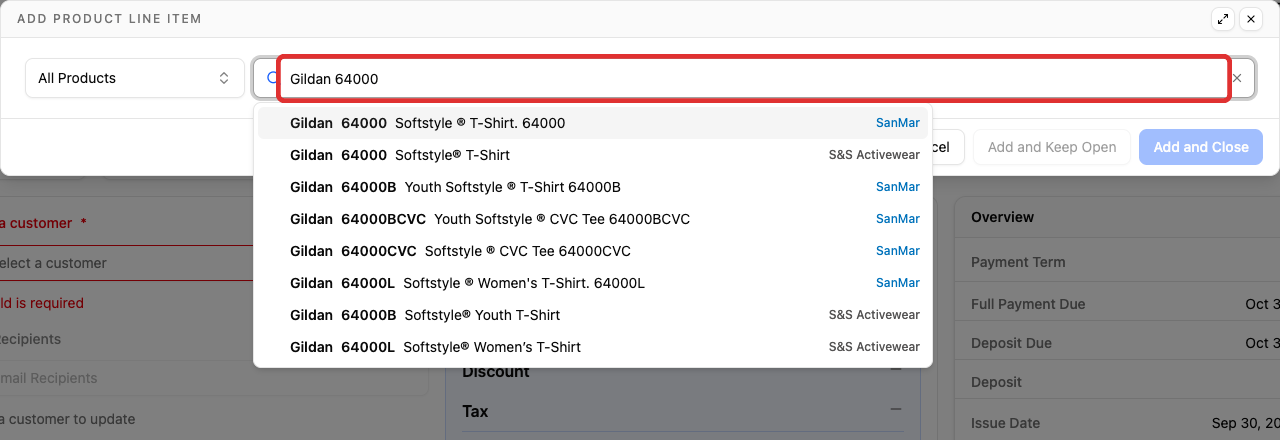Click the search magnifier icon
1280x440 pixels.
coord(271,78)
